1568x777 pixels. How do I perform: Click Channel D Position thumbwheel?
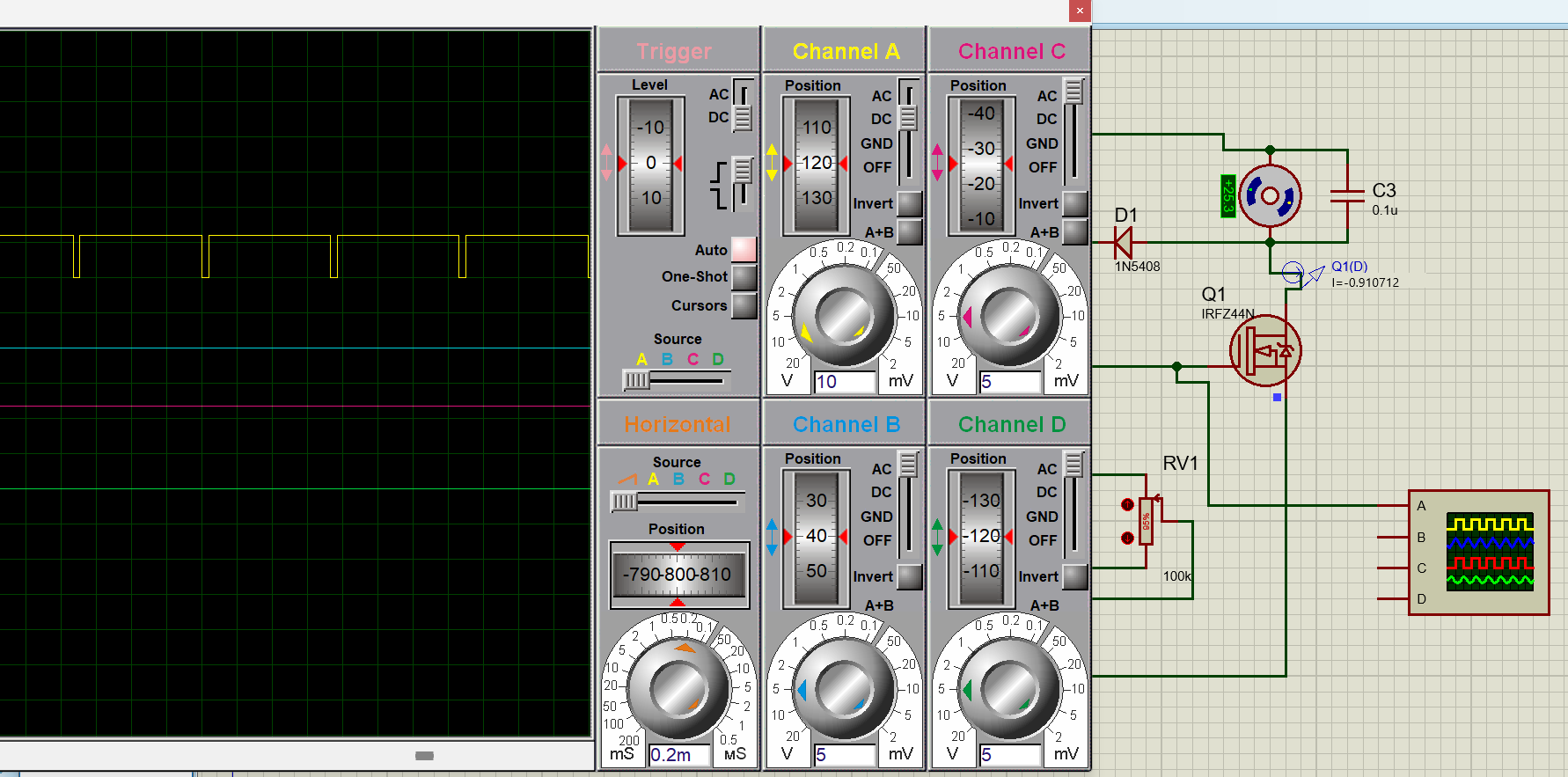tap(981, 538)
